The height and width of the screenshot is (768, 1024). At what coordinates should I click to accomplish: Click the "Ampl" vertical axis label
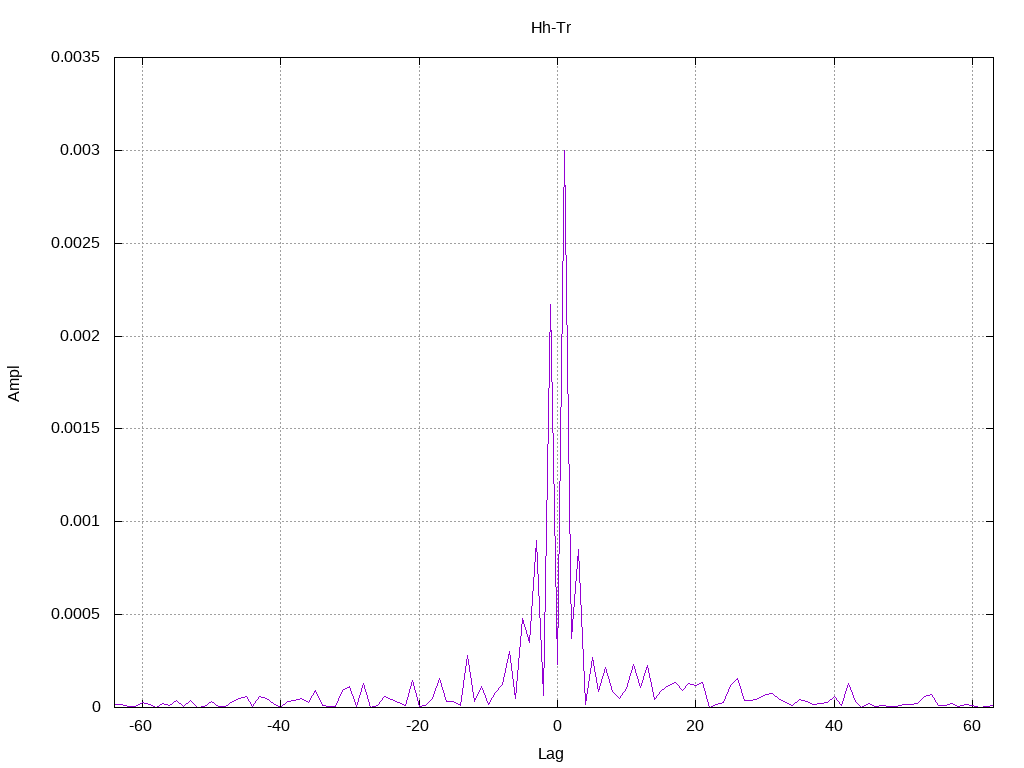[x=14, y=383]
